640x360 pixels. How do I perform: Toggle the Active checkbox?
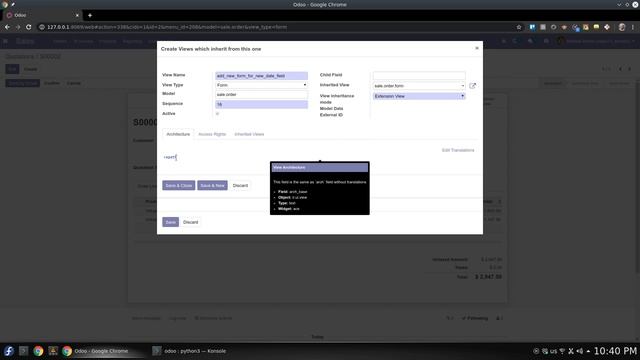[217, 113]
